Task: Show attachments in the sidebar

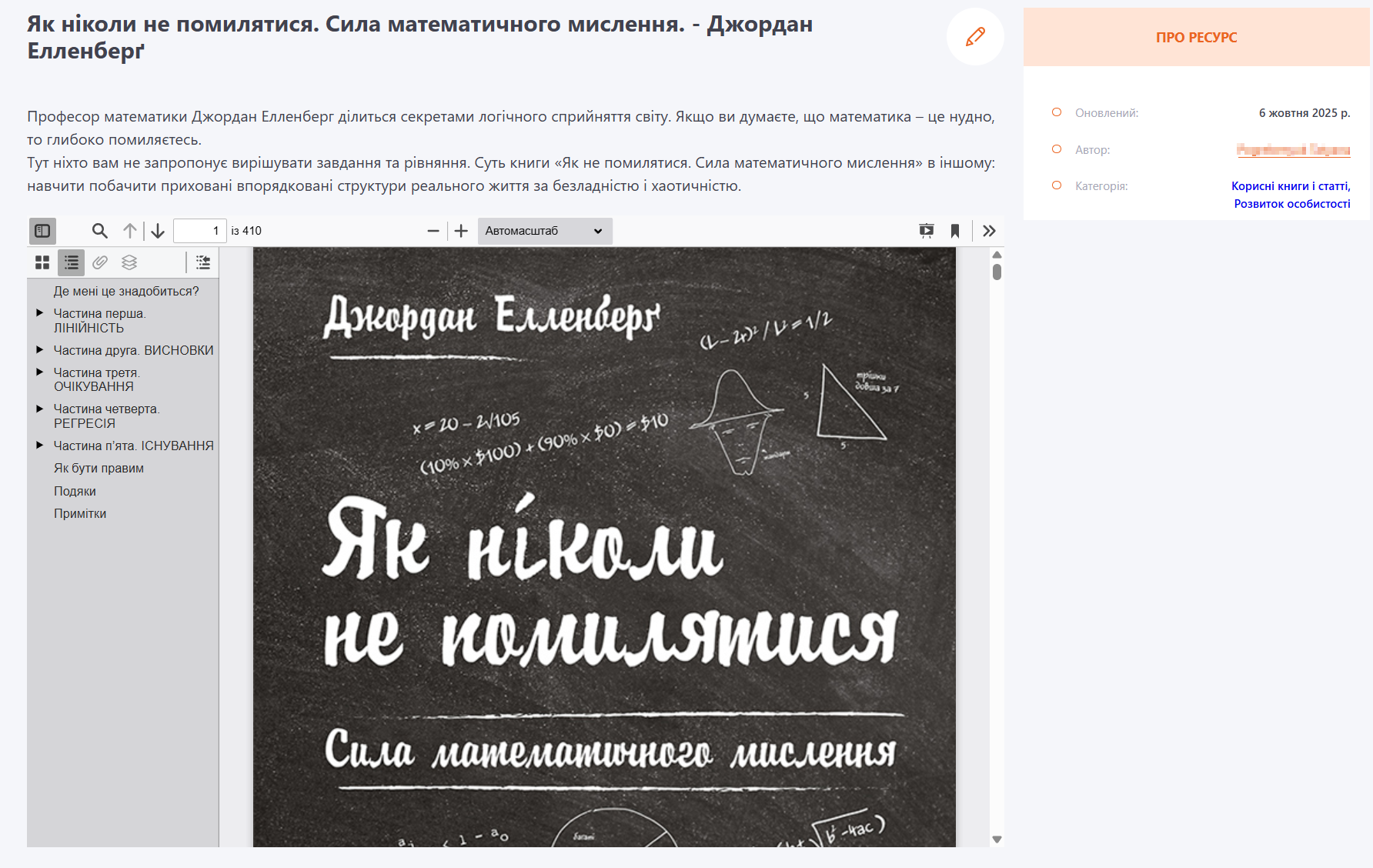Action: click(100, 262)
